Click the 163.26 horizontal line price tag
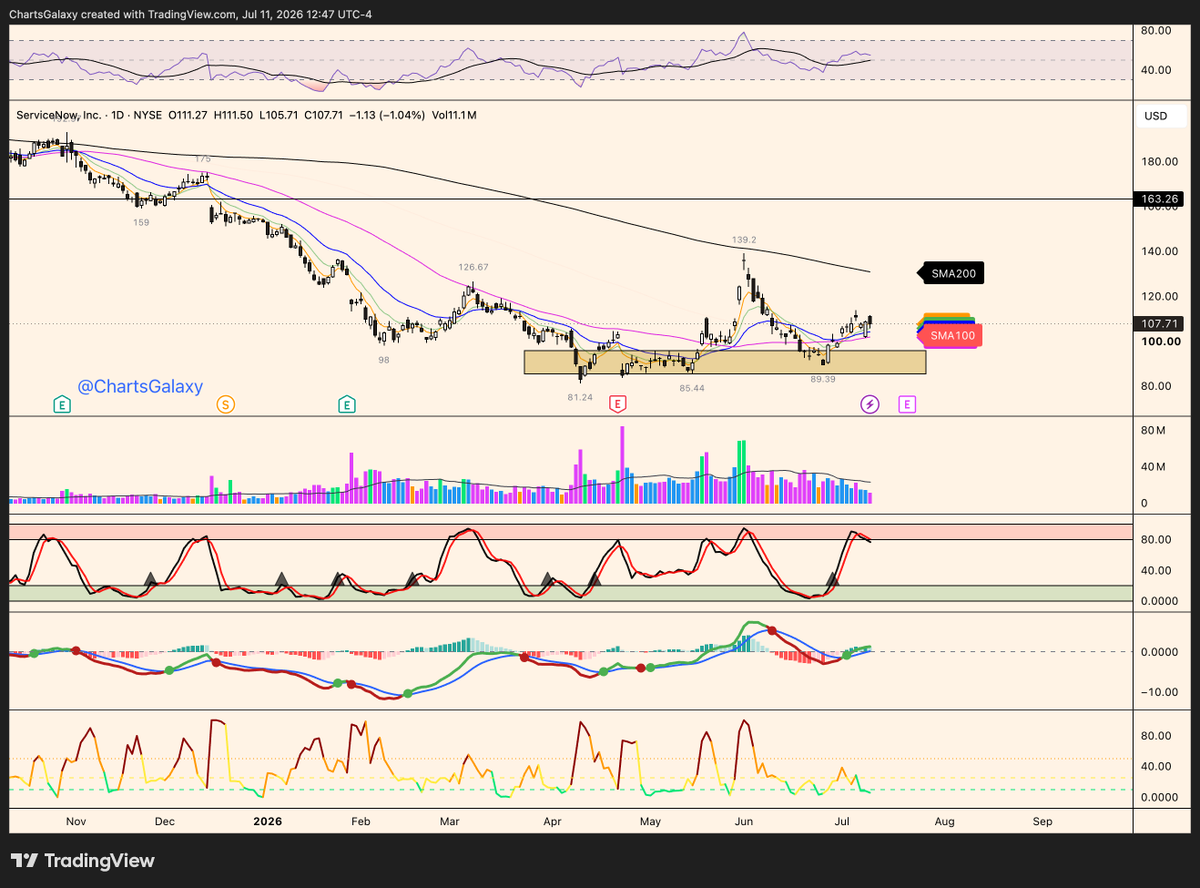The height and width of the screenshot is (888, 1200). click(1159, 199)
